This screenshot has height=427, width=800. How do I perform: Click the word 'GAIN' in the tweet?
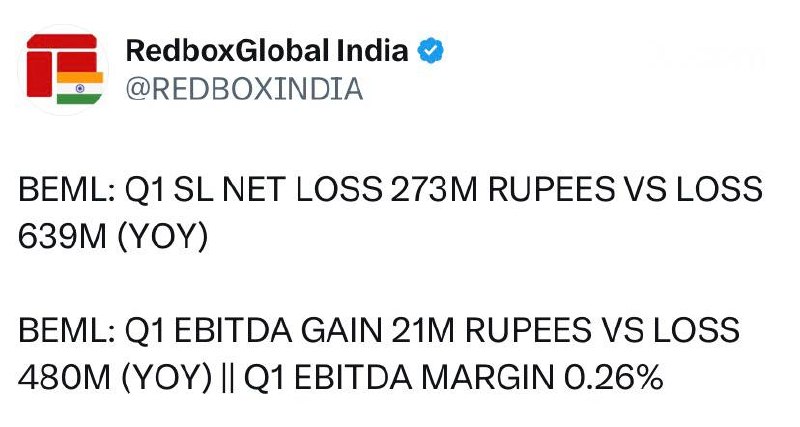click(341, 330)
